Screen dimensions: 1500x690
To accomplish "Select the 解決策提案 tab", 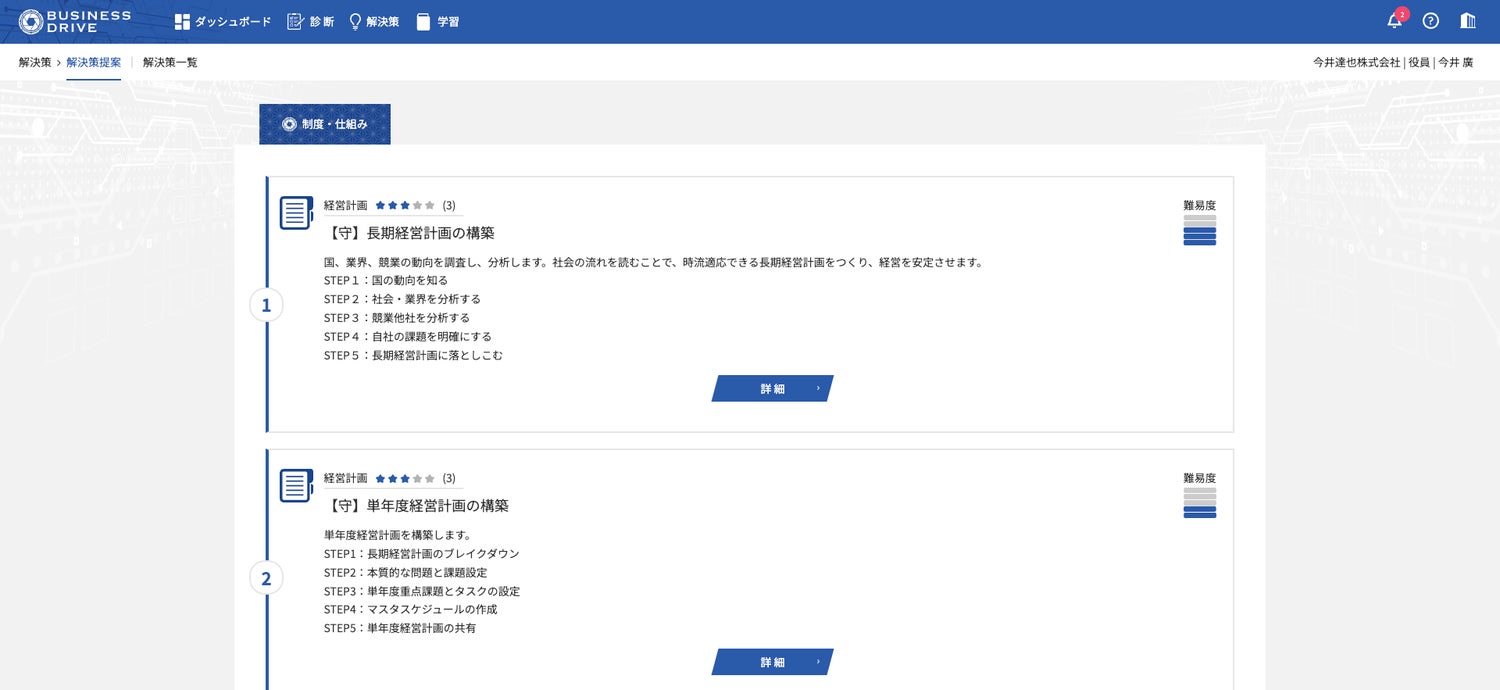I will tap(93, 62).
